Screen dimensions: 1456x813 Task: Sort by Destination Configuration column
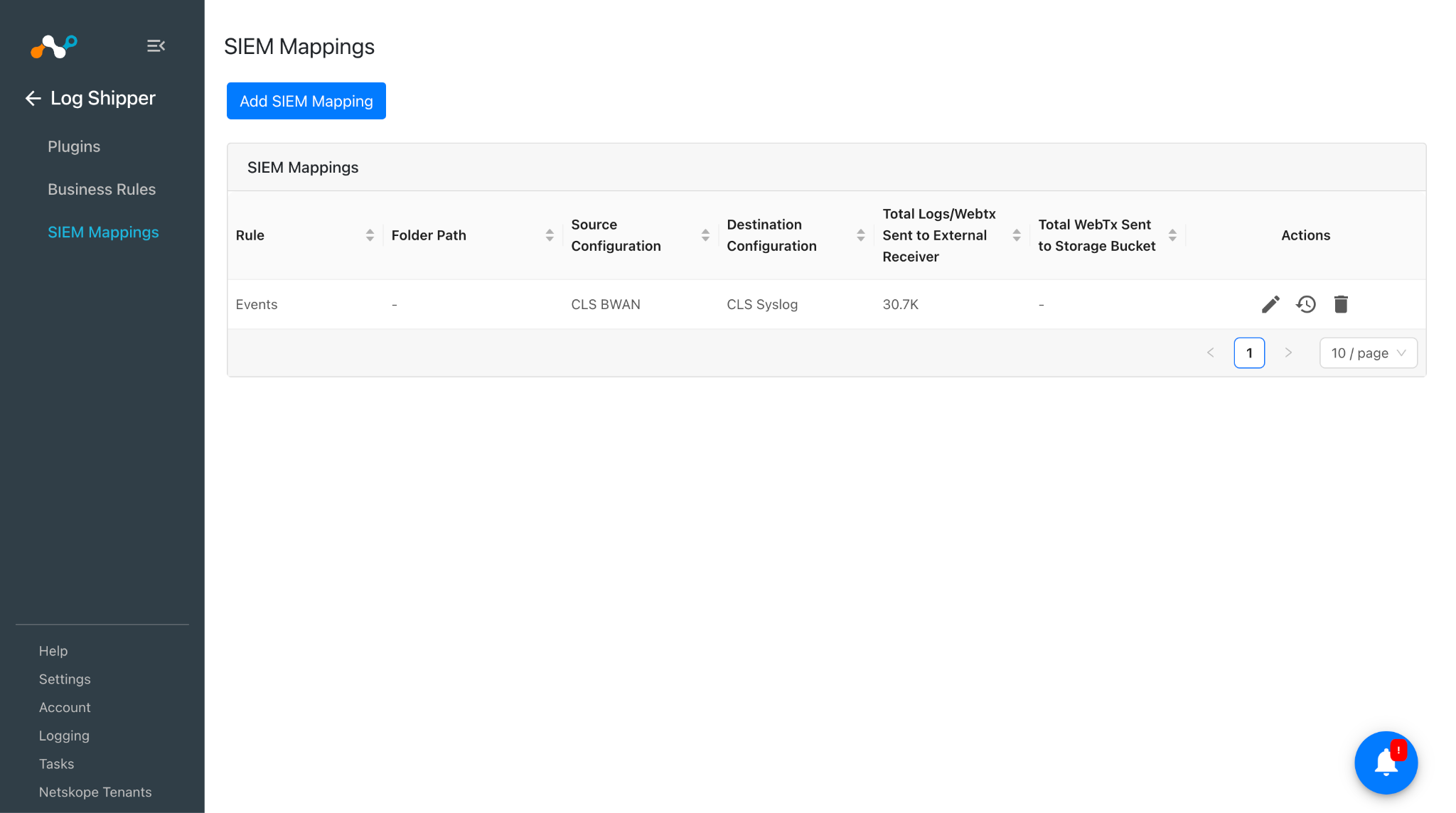point(861,235)
